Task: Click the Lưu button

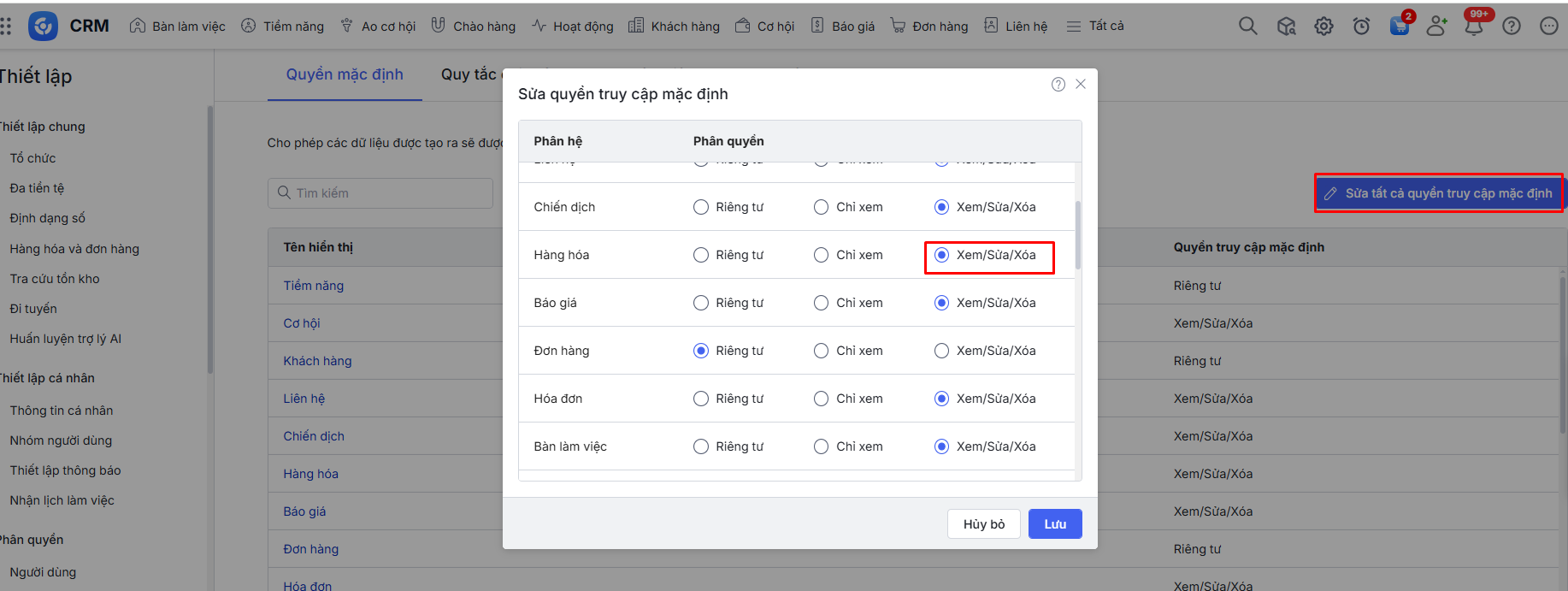Action: click(x=1054, y=524)
